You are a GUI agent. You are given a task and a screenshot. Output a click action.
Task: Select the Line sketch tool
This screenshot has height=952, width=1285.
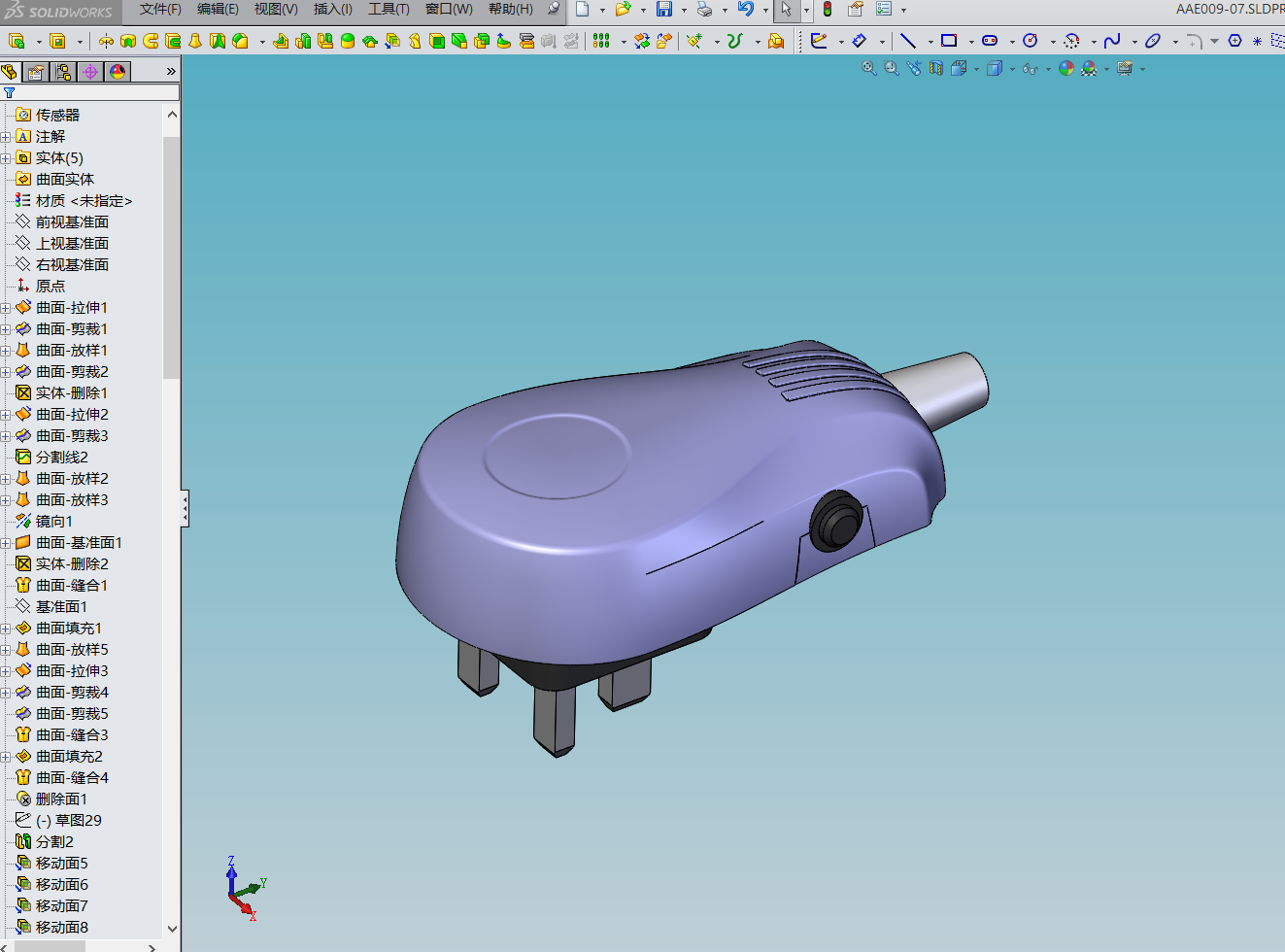point(908,41)
